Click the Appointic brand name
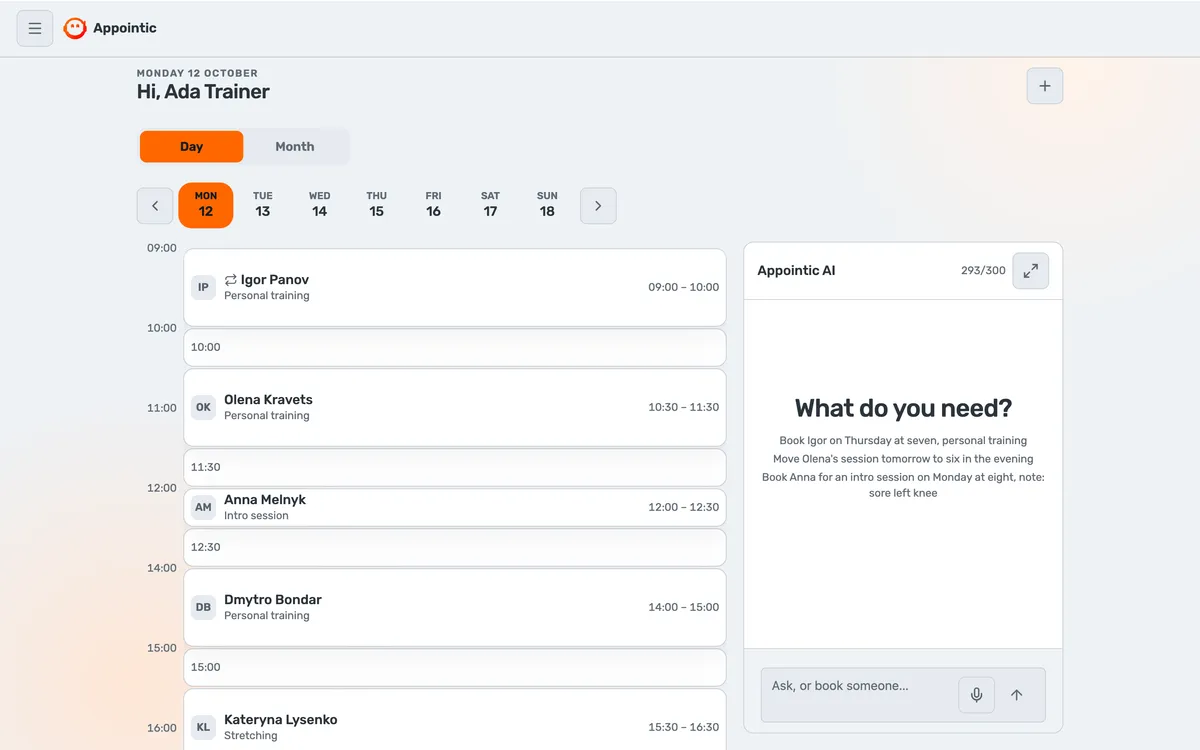The width and height of the screenshot is (1200, 750). click(x=125, y=28)
